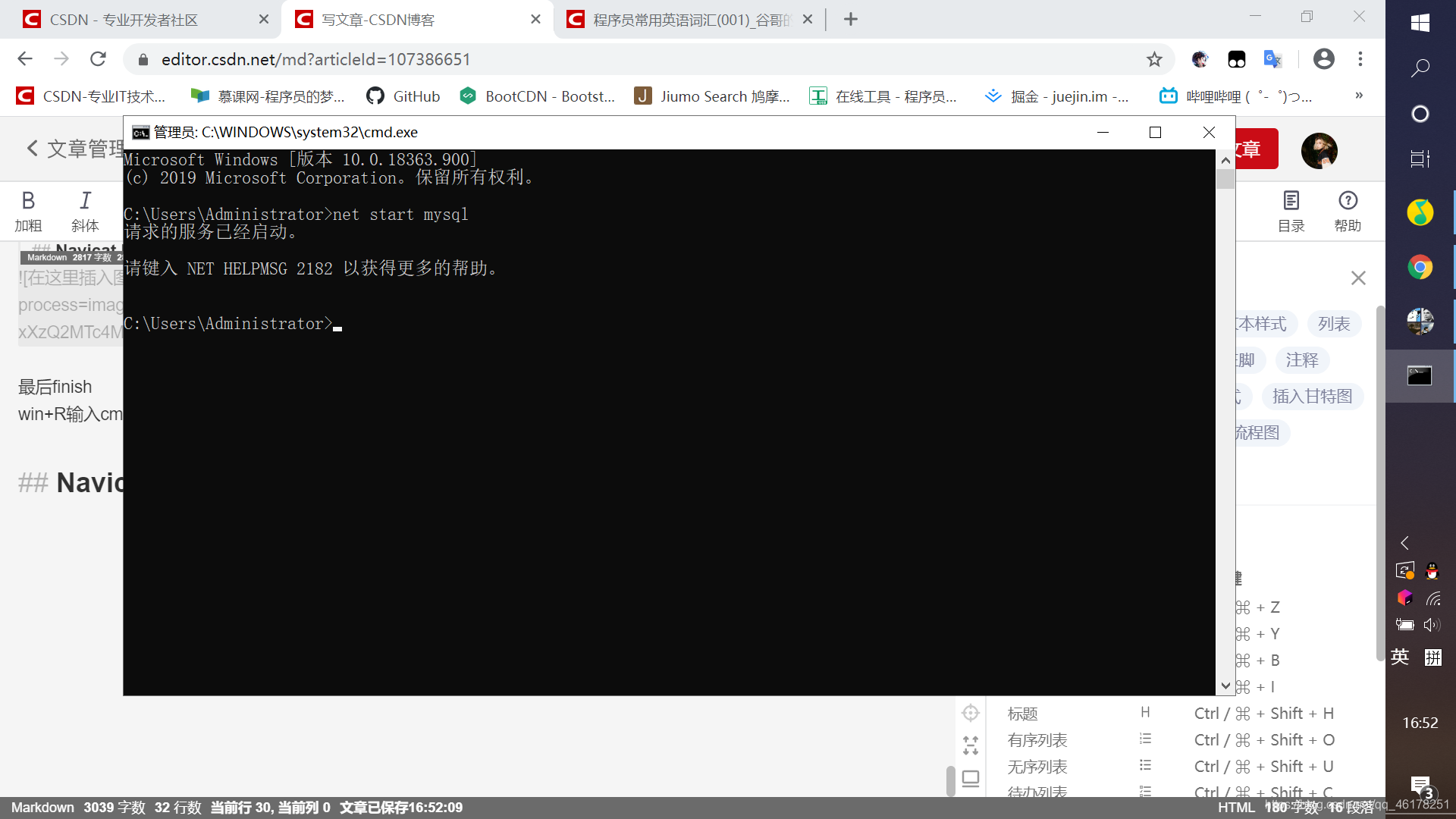Open the notification center icon
The width and height of the screenshot is (1456, 819).
1420,786
